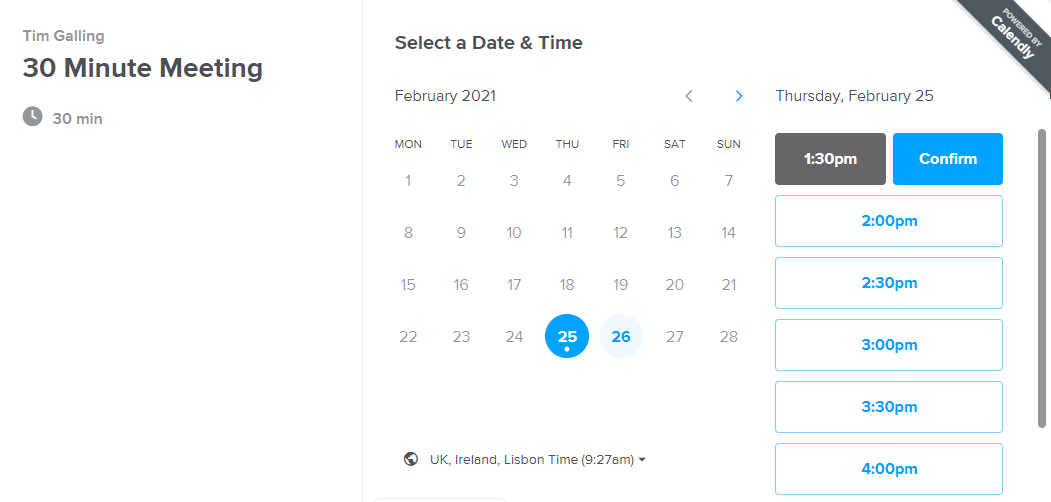
Task: Select the 1:30pm time slot
Action: 830,159
